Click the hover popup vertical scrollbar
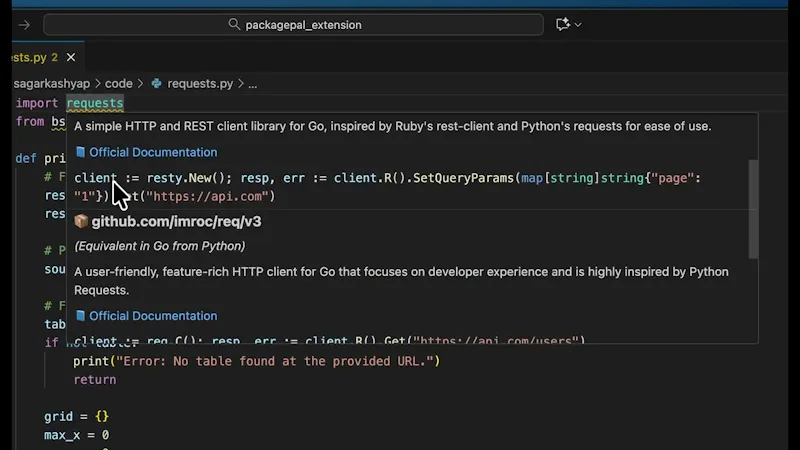This screenshot has width=800, height=450. coord(753,209)
